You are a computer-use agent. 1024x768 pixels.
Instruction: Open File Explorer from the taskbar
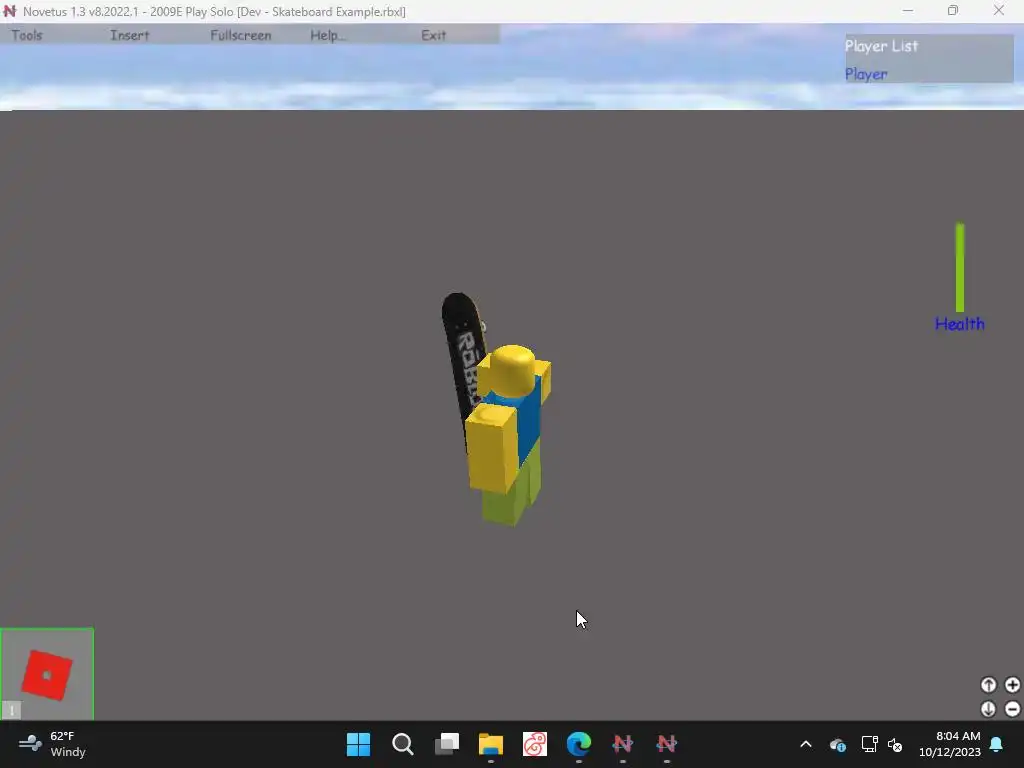coord(490,744)
